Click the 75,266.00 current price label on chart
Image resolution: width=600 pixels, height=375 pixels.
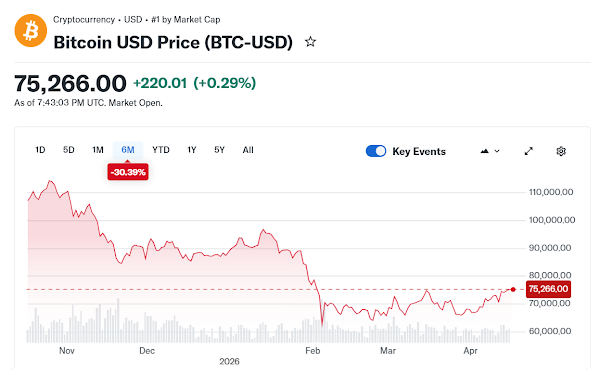[x=548, y=289]
